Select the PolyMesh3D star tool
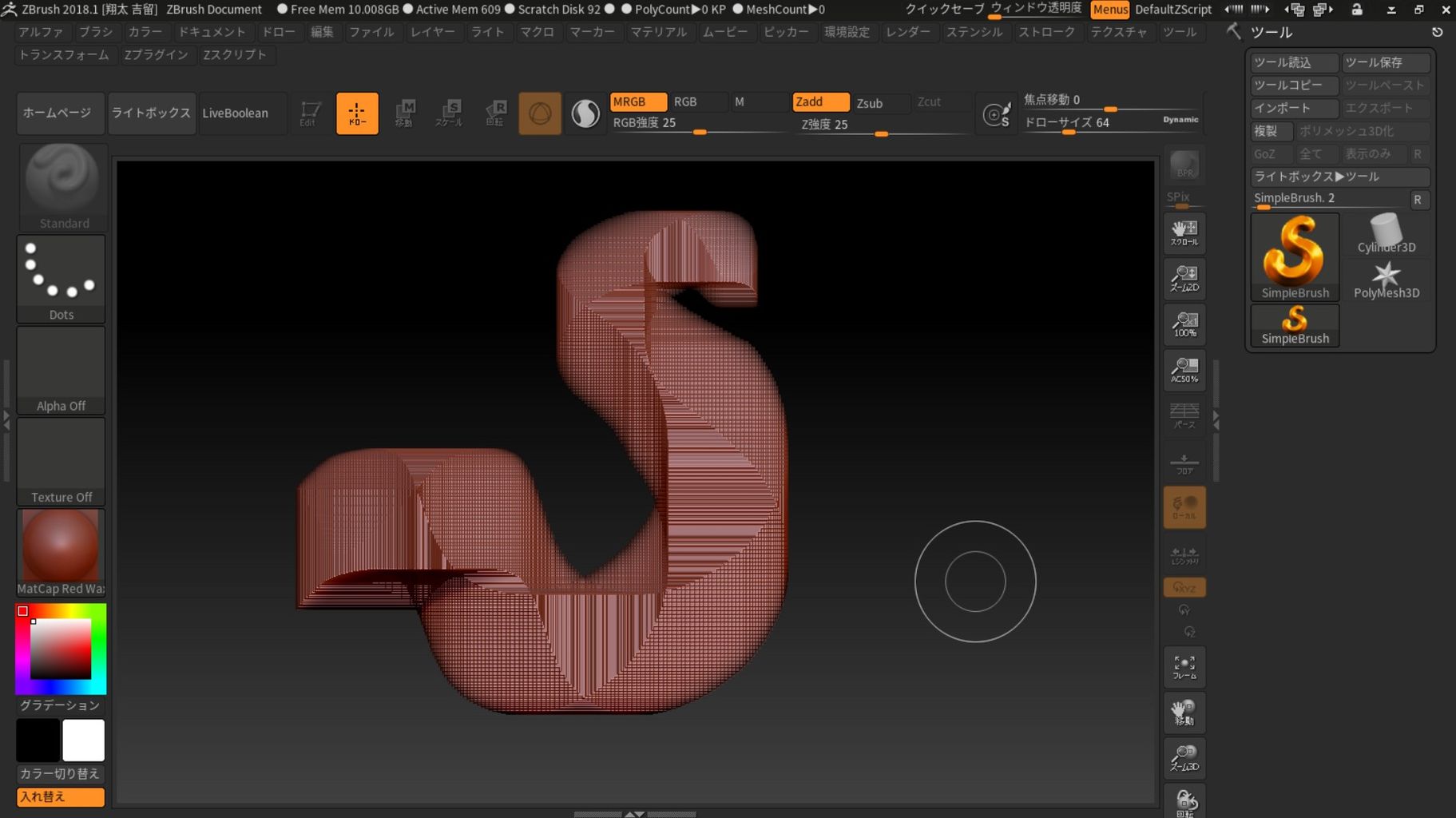 (x=1386, y=280)
